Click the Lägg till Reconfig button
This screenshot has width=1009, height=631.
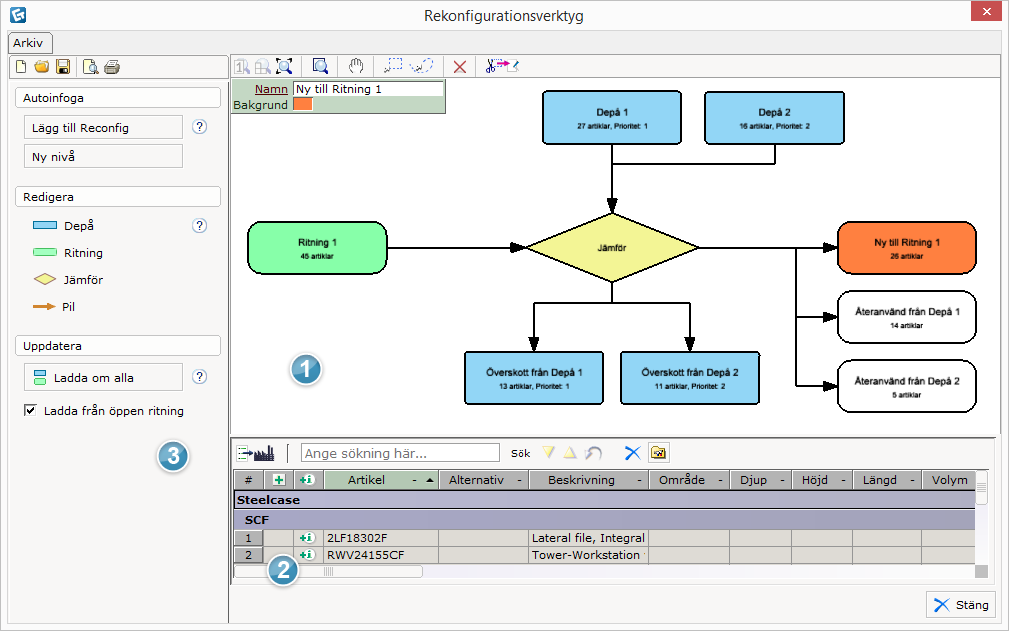pyautogui.click(x=102, y=127)
